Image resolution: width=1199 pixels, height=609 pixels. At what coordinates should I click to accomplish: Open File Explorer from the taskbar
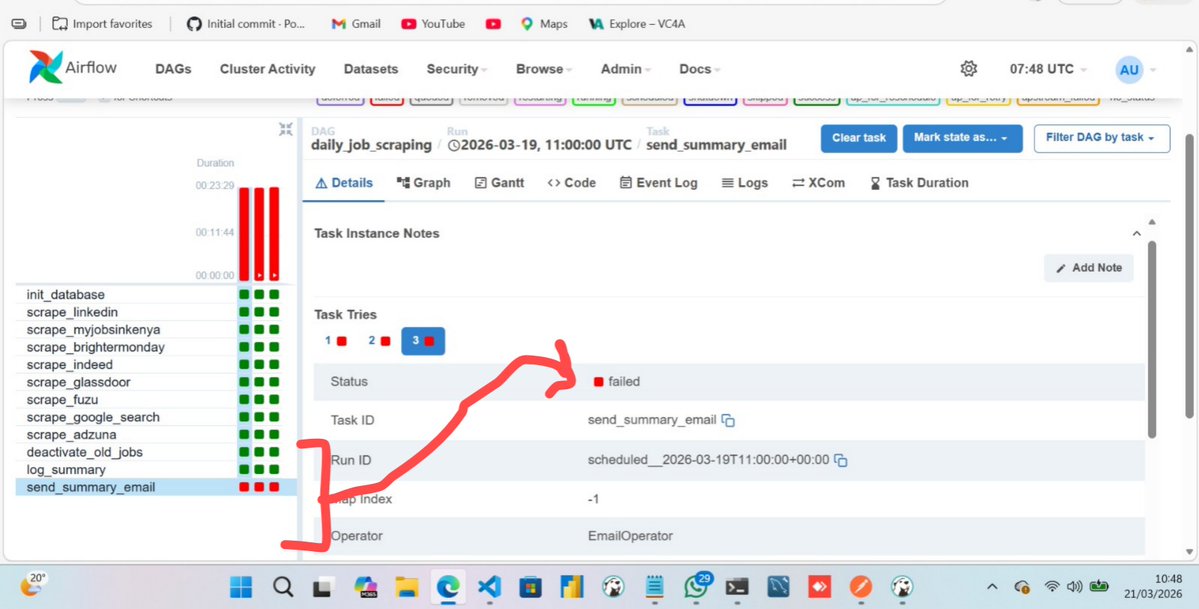(x=407, y=588)
